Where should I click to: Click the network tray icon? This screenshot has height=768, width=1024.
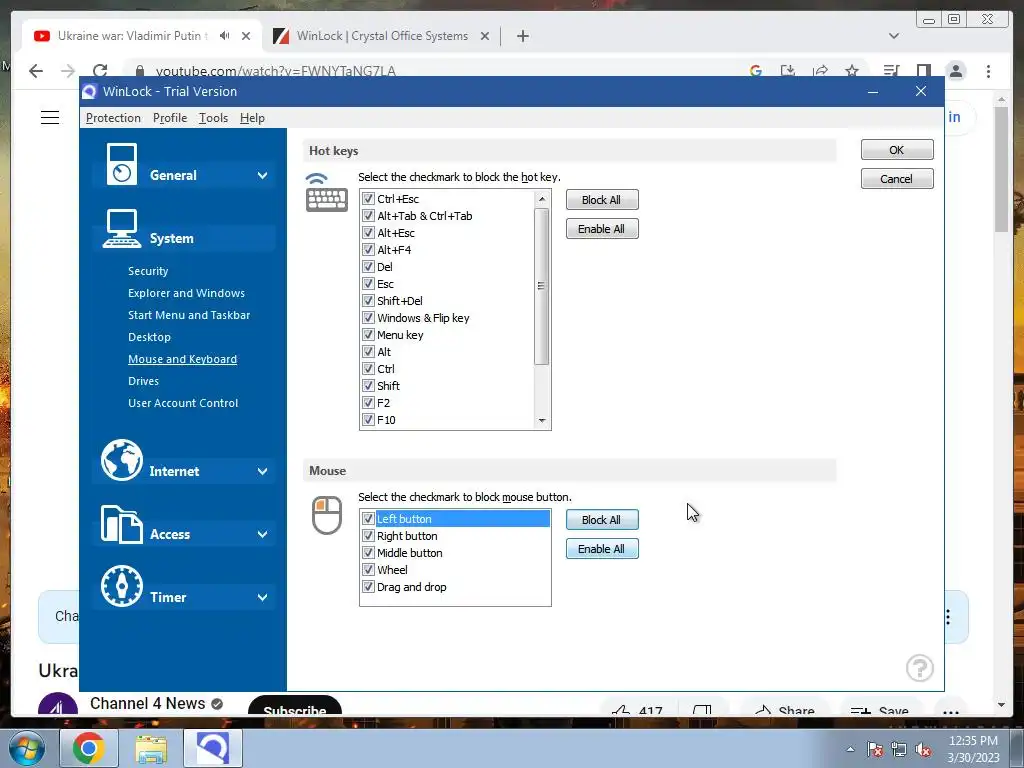[899, 749]
